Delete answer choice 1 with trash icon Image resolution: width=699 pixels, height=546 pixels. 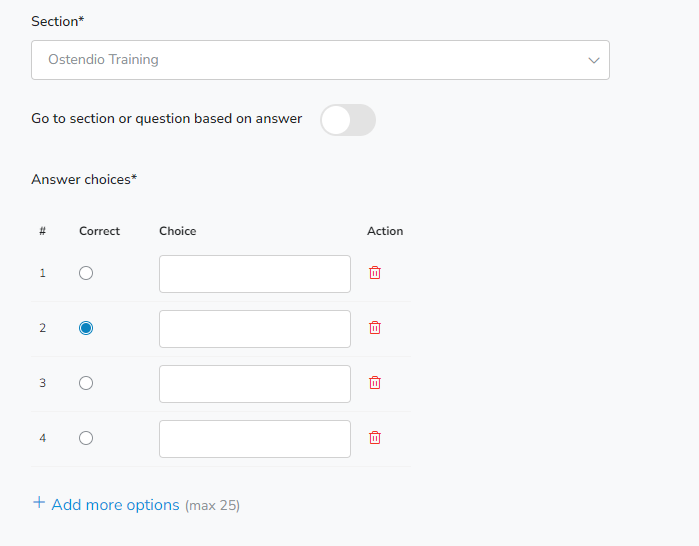click(375, 273)
